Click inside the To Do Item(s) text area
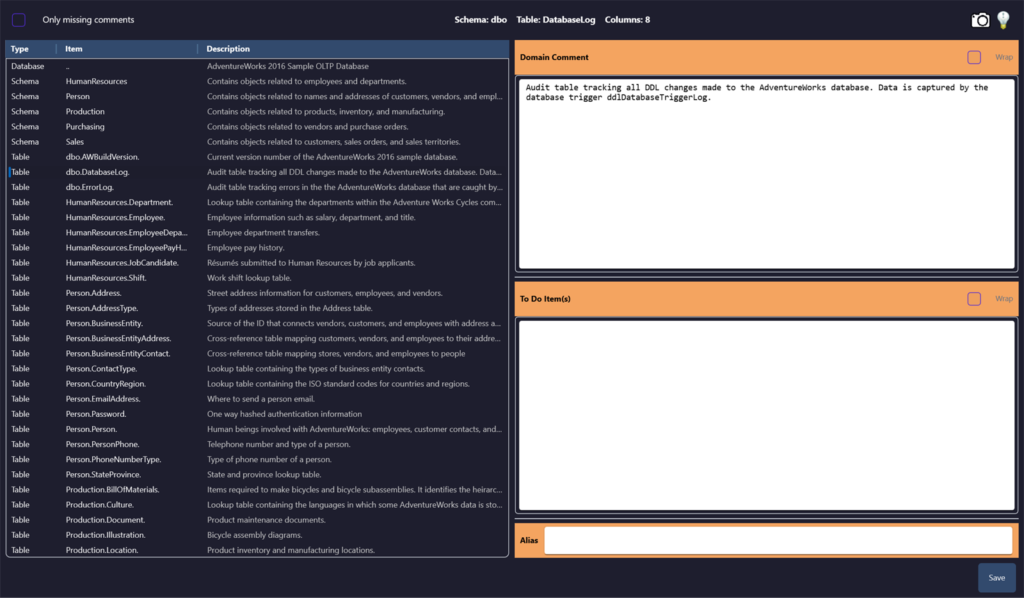Image resolution: width=1024 pixels, height=598 pixels. [x=767, y=415]
